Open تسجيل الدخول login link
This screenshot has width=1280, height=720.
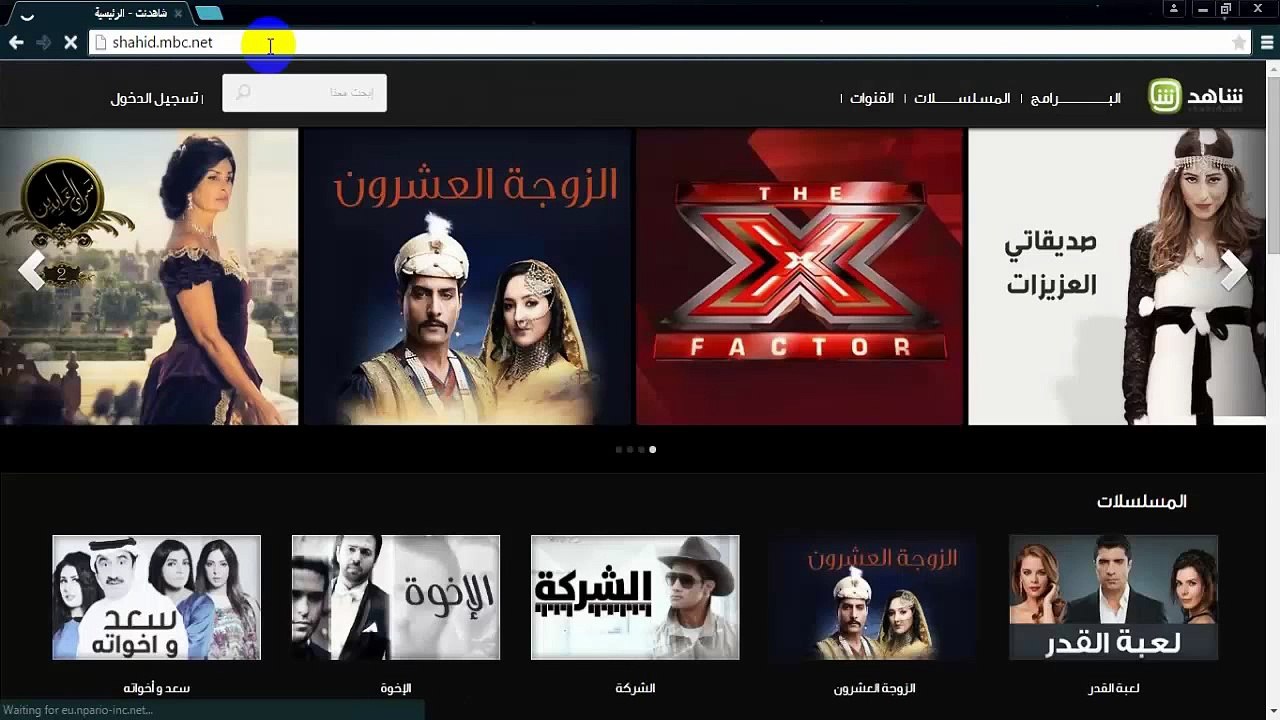click(156, 98)
